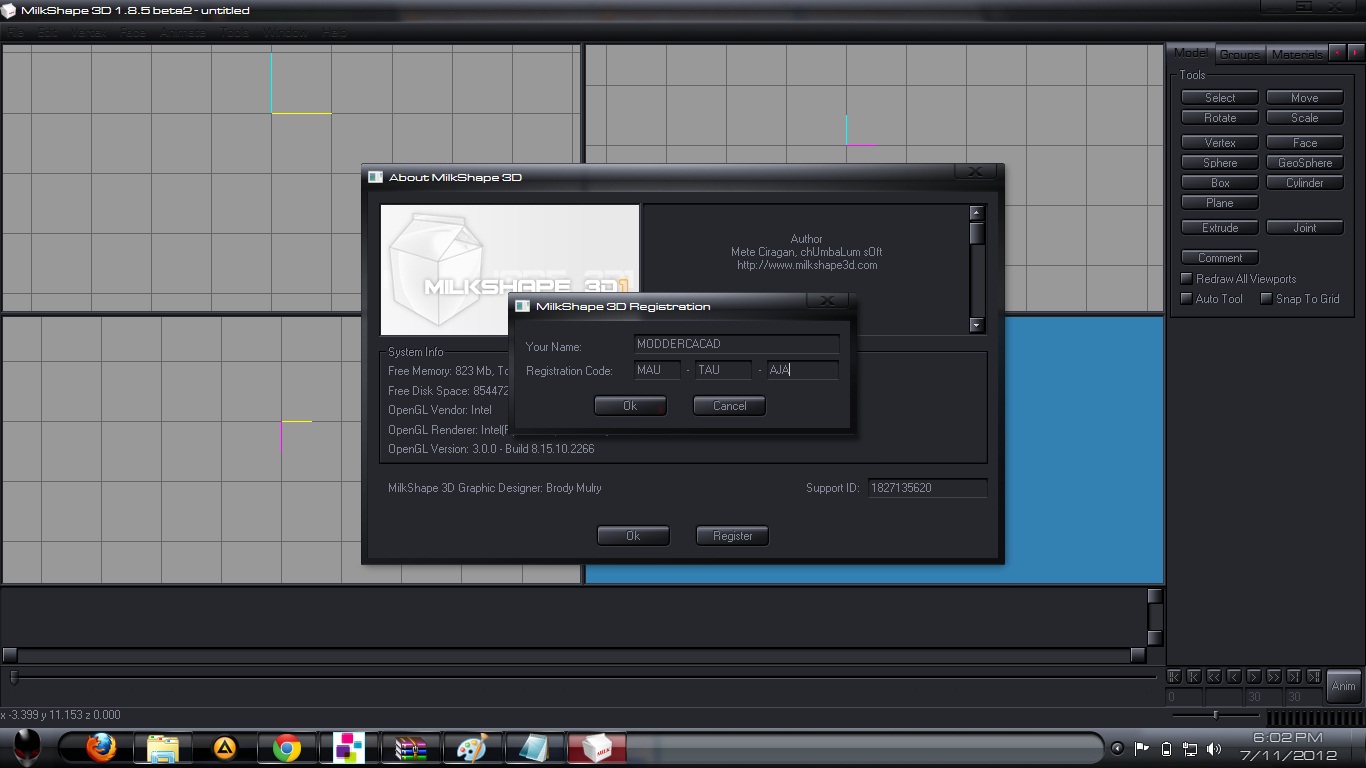The image size is (1366, 768).
Task: Step forward one frame
Action: [1255, 677]
